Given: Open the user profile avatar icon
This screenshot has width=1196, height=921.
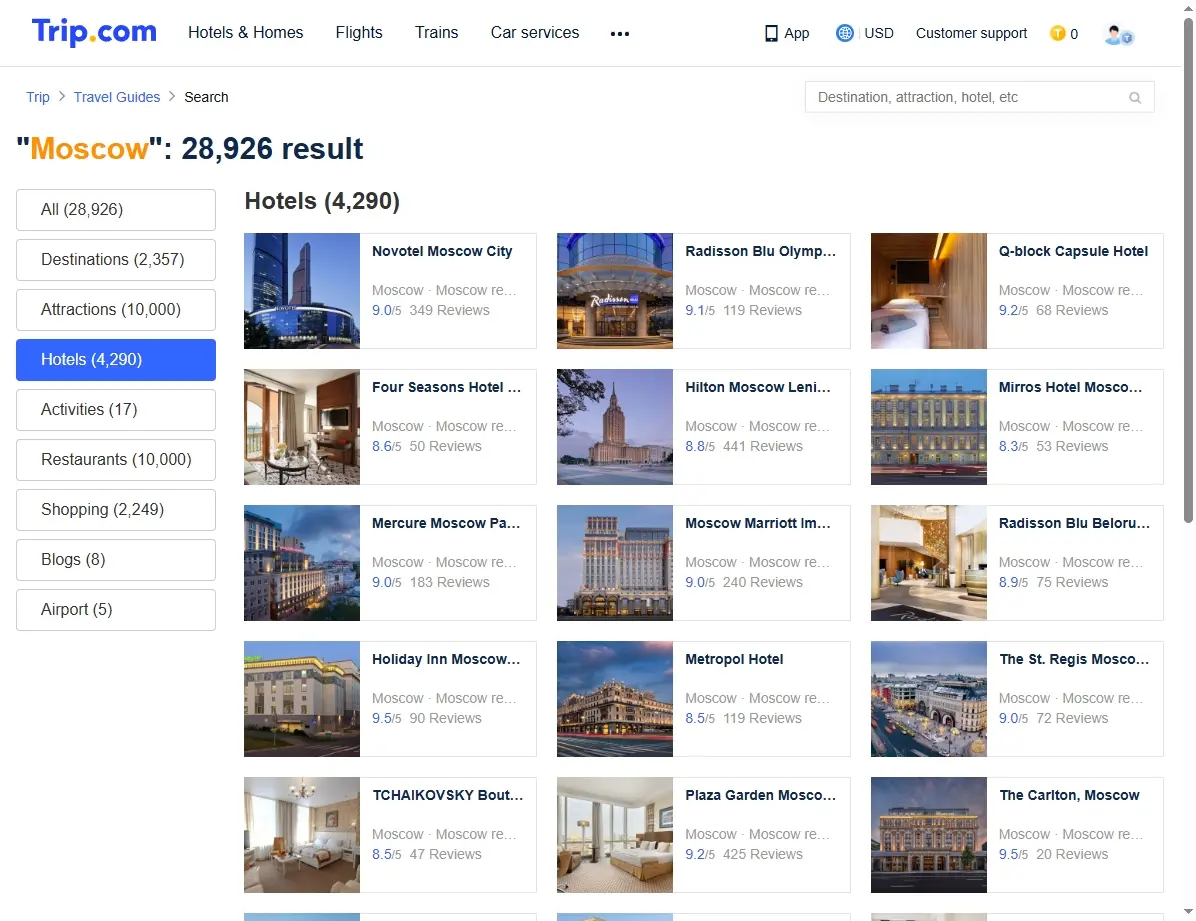Looking at the screenshot, I should [x=1118, y=34].
